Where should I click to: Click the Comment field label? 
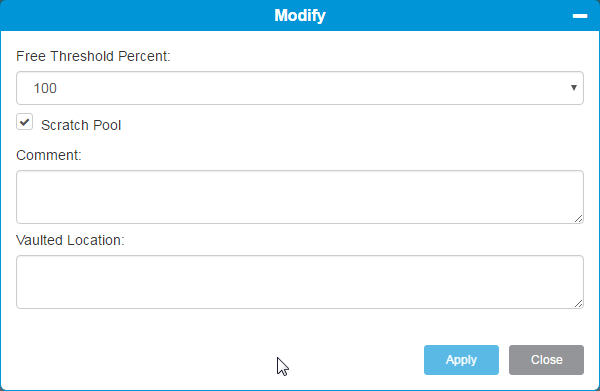coord(49,155)
